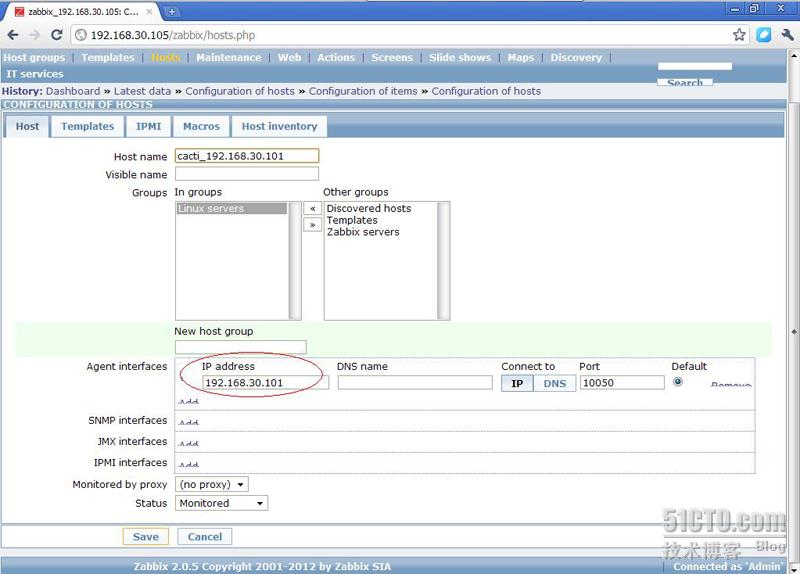Remove the agent interface
800x574 pixels.
point(731,384)
